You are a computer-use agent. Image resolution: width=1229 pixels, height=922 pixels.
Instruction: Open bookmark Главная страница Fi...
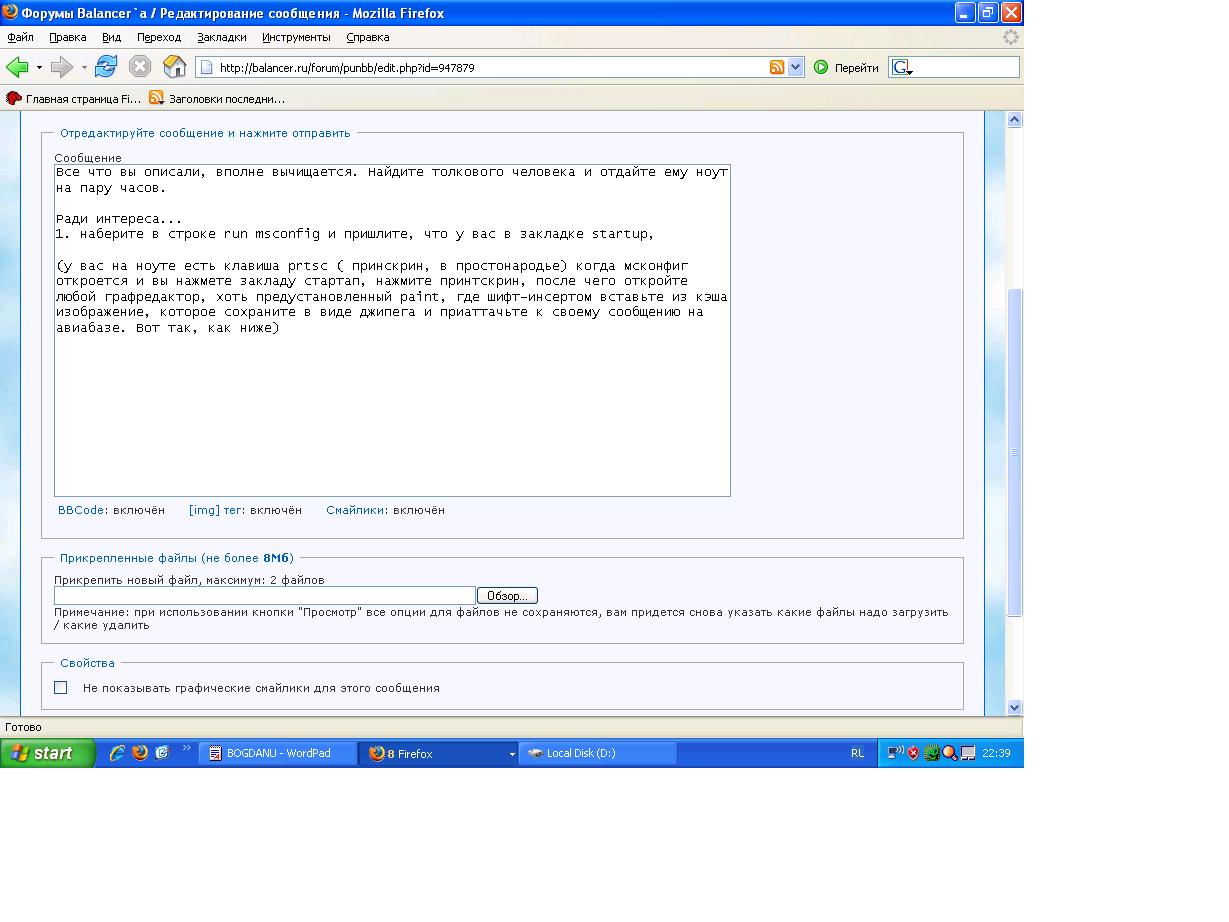click(74, 98)
